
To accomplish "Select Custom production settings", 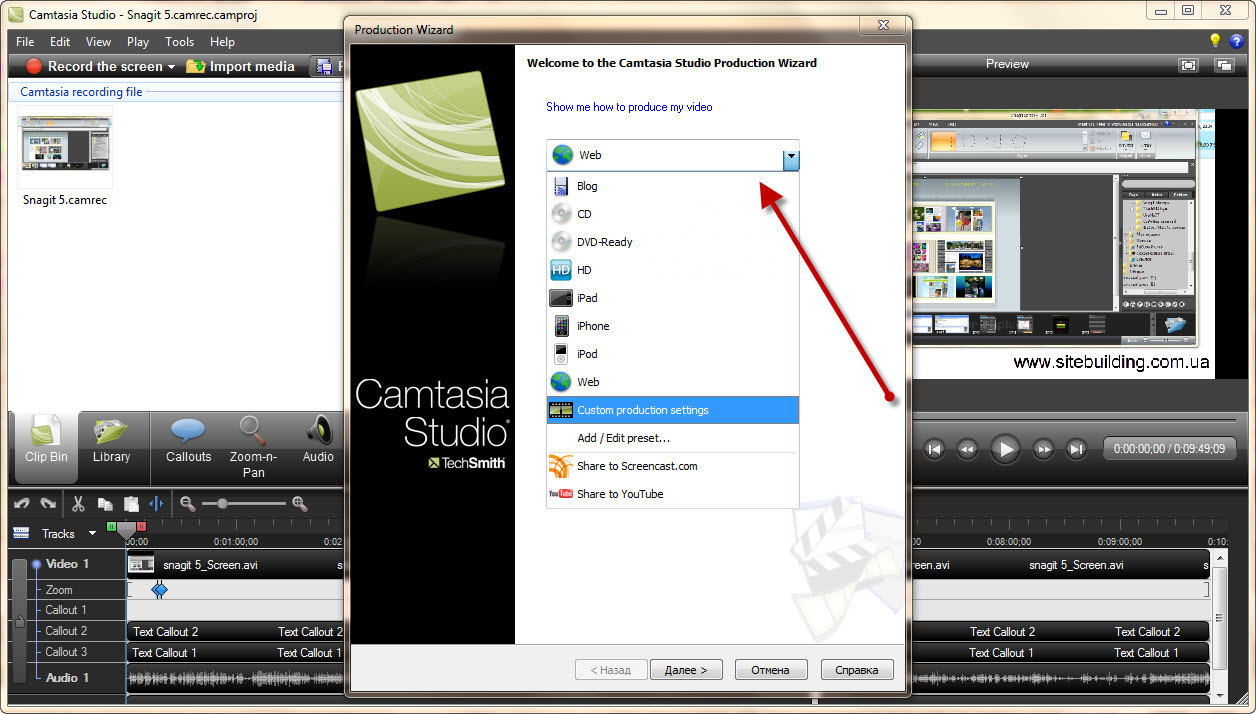I will click(672, 410).
